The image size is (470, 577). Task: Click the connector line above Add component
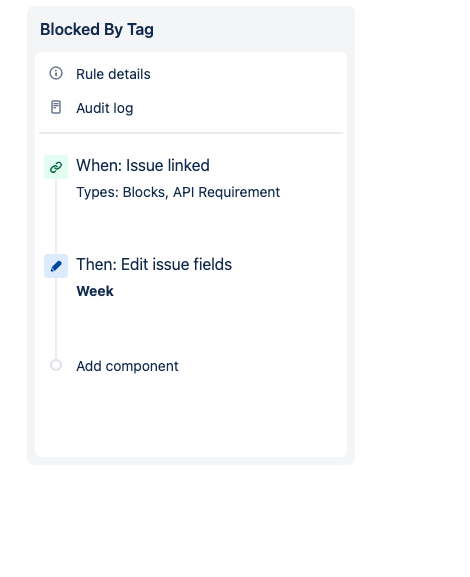(56, 319)
